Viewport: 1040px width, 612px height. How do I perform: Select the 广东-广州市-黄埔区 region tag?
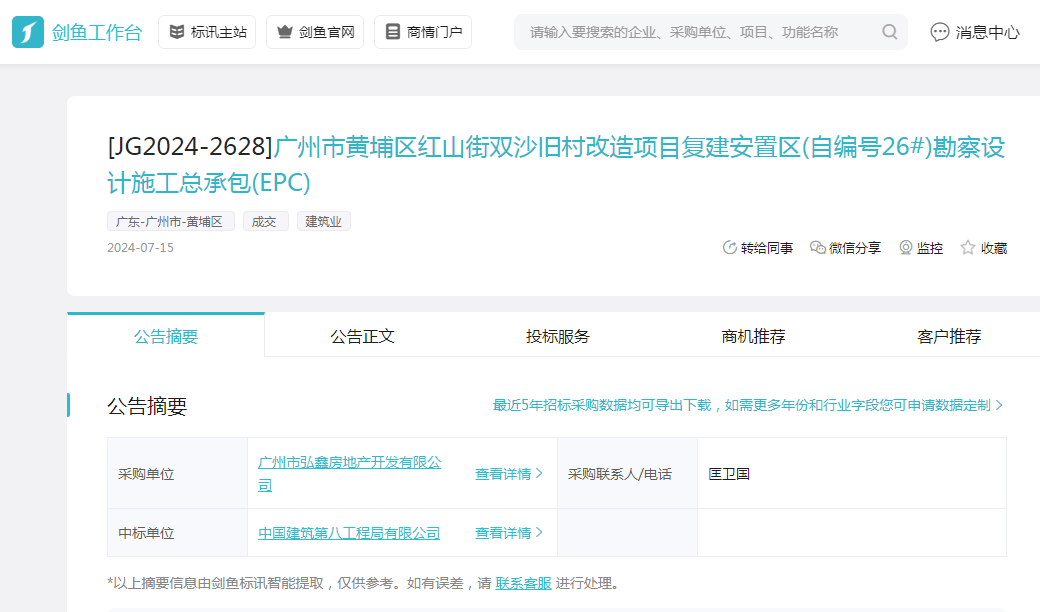[x=170, y=221]
